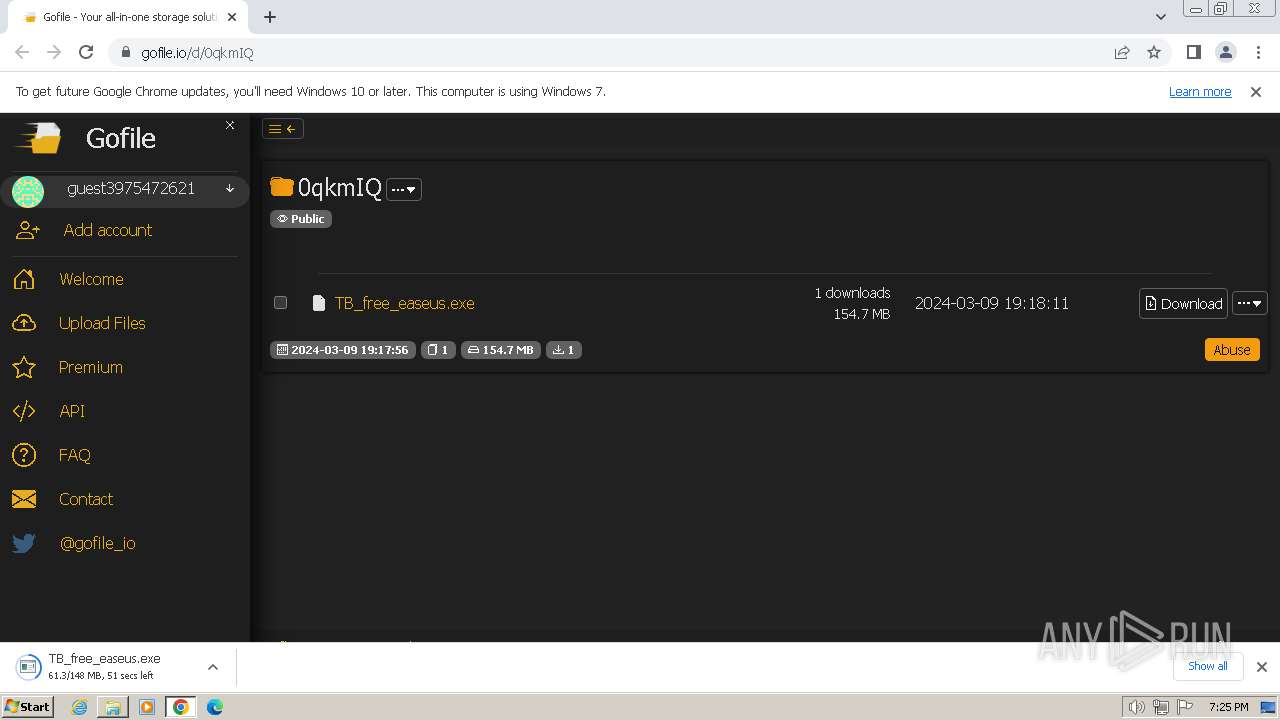Expand the guest3975472621 account dropdown arrow
The height and width of the screenshot is (720, 1280).
click(x=230, y=188)
